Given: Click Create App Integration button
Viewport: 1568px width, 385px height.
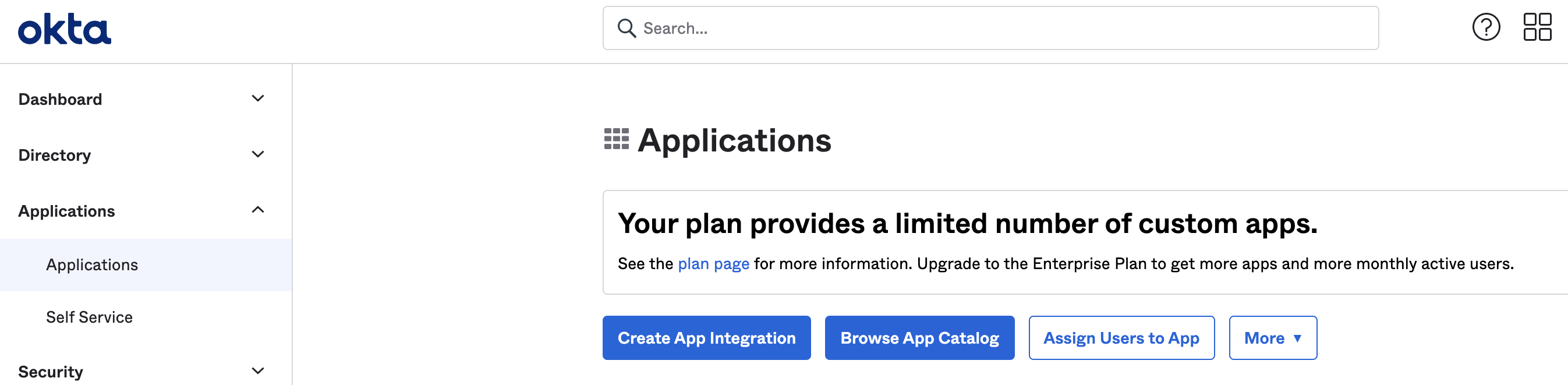Looking at the screenshot, I should 706,338.
